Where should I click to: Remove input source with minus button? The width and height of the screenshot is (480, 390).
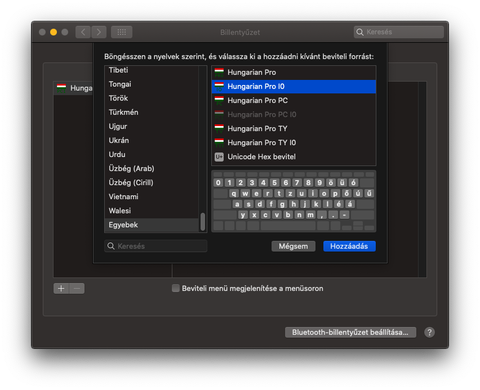point(77,288)
